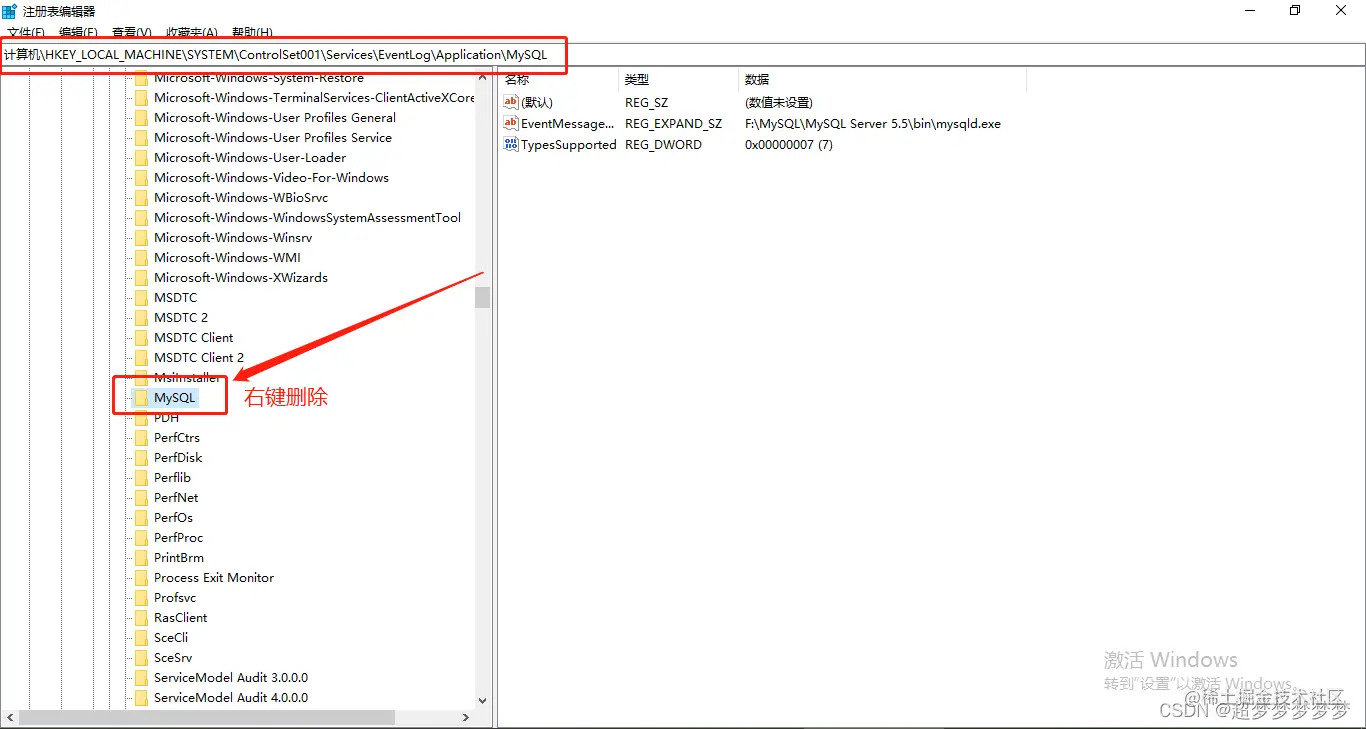This screenshot has height=729, width=1366.
Task: Select the "SceCli" key
Action: pos(171,638)
